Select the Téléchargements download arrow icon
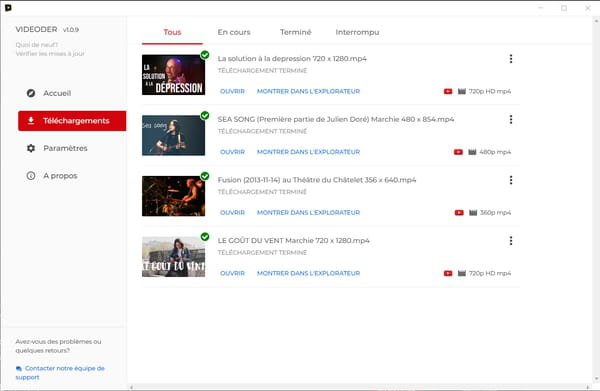The height and width of the screenshot is (391, 600). (x=31, y=121)
